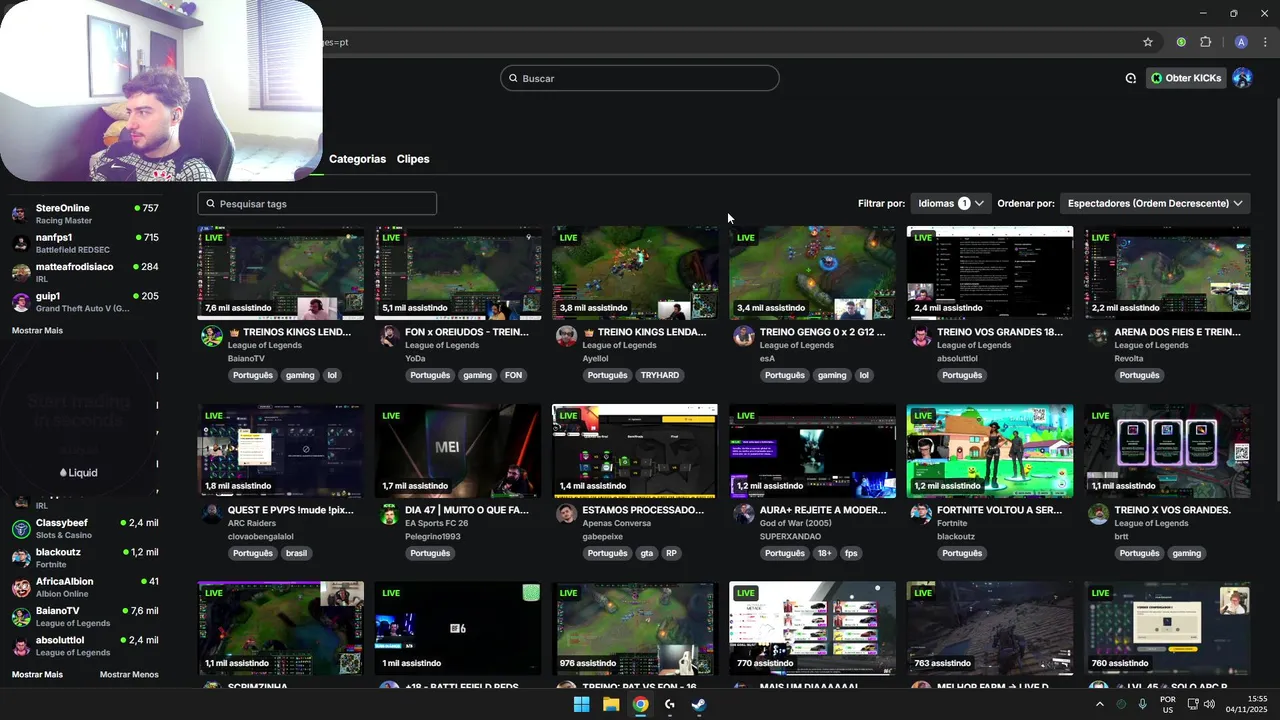Screen dimensions: 1280x720
Task: Open DIA 47 stream thumbnail
Action: (458, 451)
